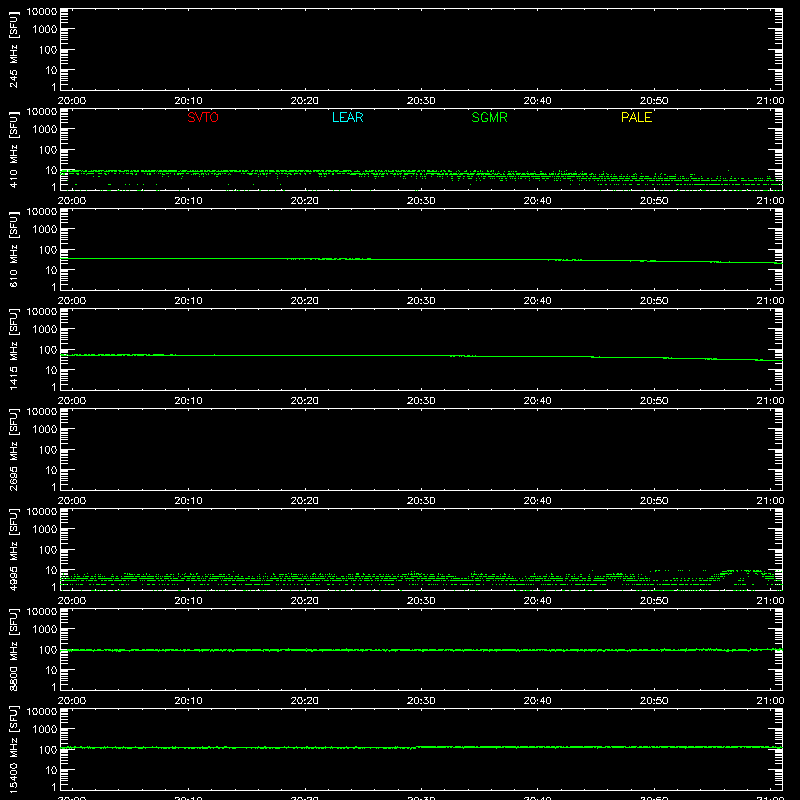The image size is (800, 800).
Task: Click 21:00 tick under the 245 MHz panel
Action: [770, 101]
